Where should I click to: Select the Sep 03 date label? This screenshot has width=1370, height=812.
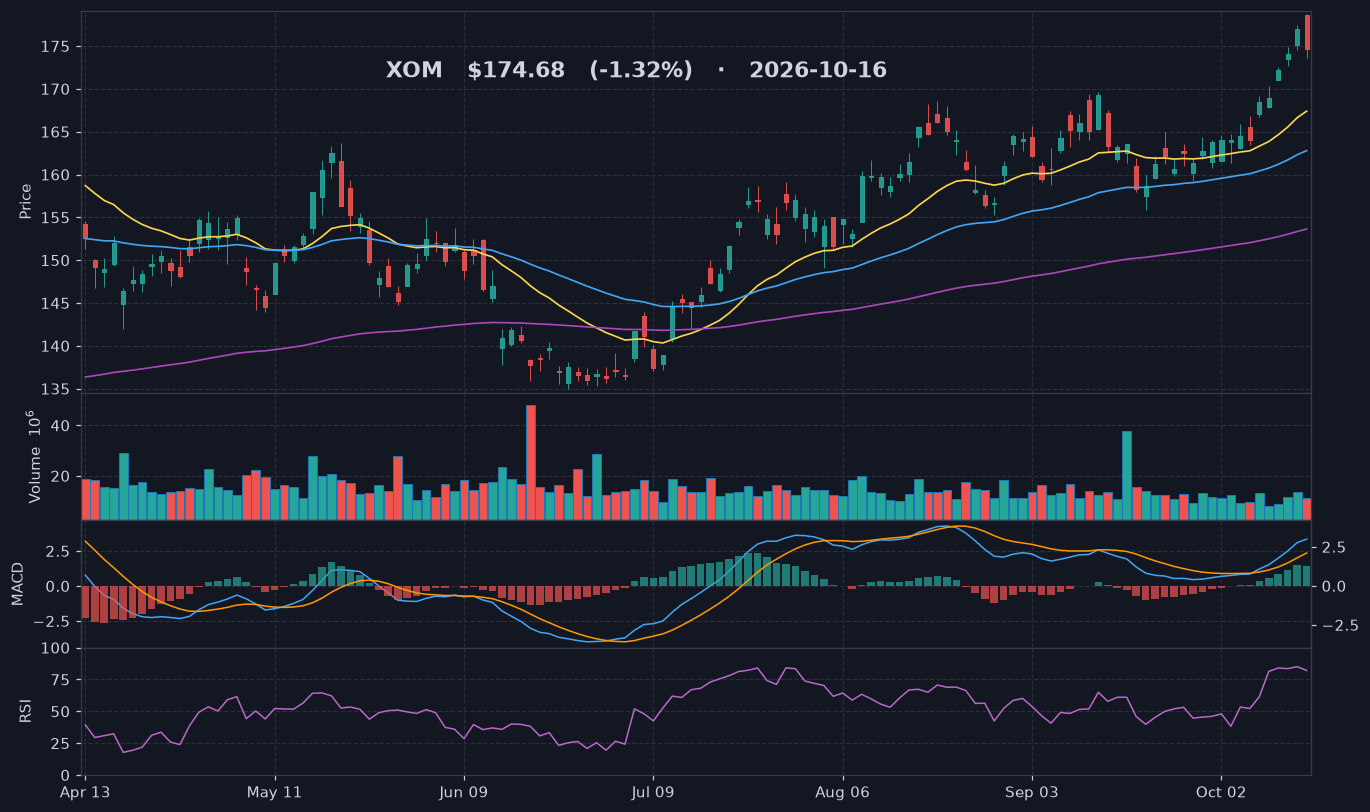[1032, 791]
